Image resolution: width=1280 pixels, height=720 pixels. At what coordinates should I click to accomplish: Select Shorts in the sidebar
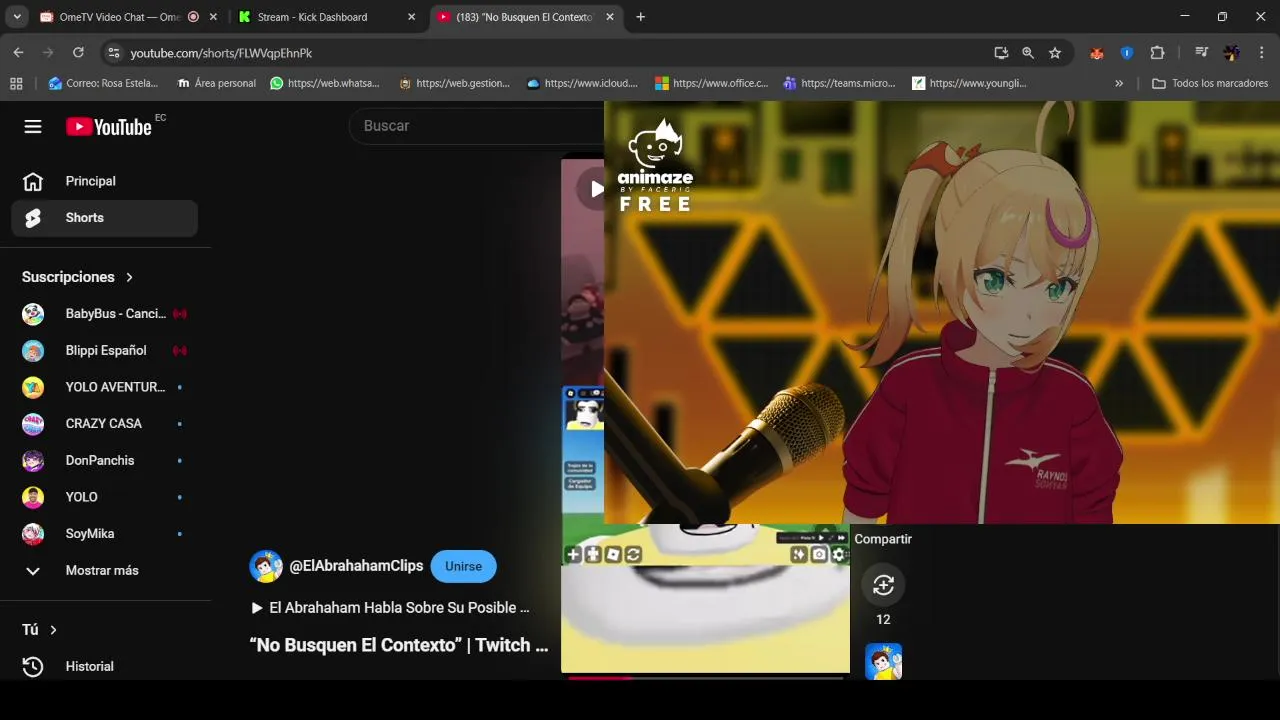(x=104, y=218)
